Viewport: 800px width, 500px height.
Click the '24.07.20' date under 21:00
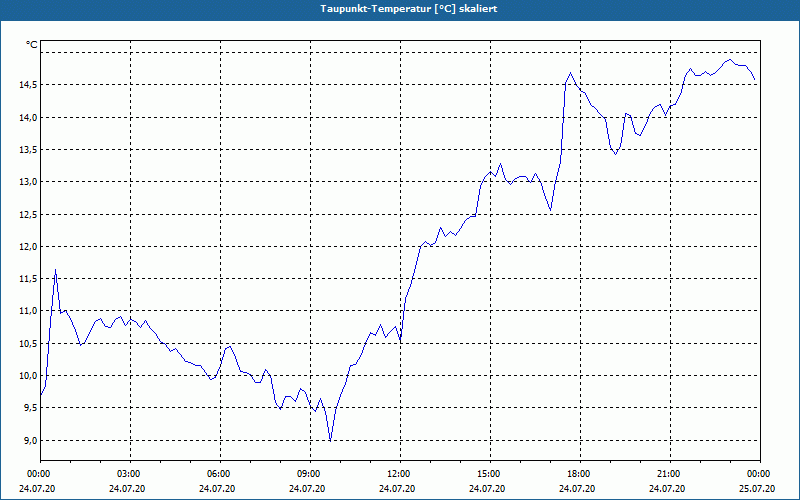pyautogui.click(x=667, y=488)
